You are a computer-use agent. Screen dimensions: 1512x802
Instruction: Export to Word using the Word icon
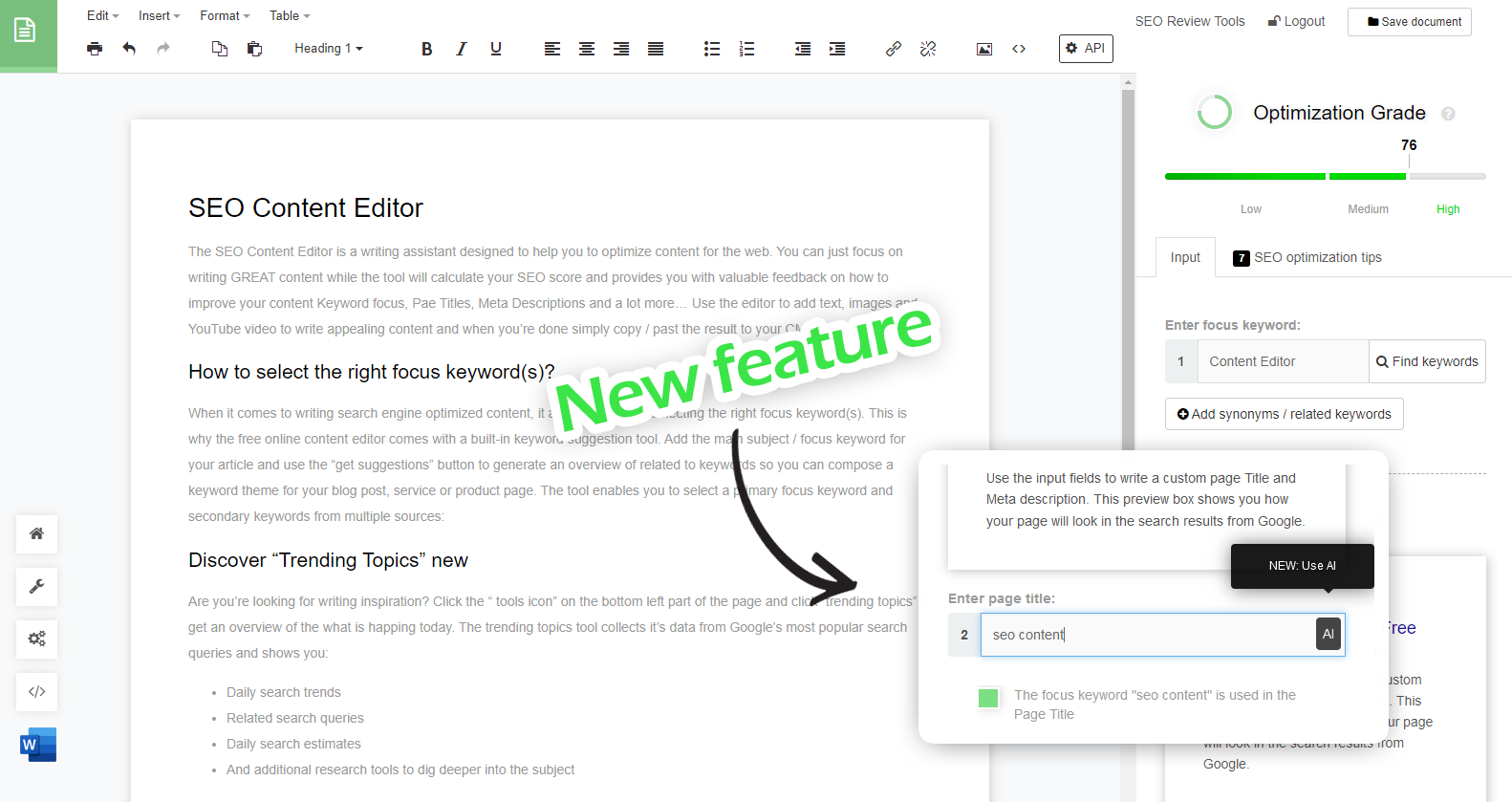[38, 745]
